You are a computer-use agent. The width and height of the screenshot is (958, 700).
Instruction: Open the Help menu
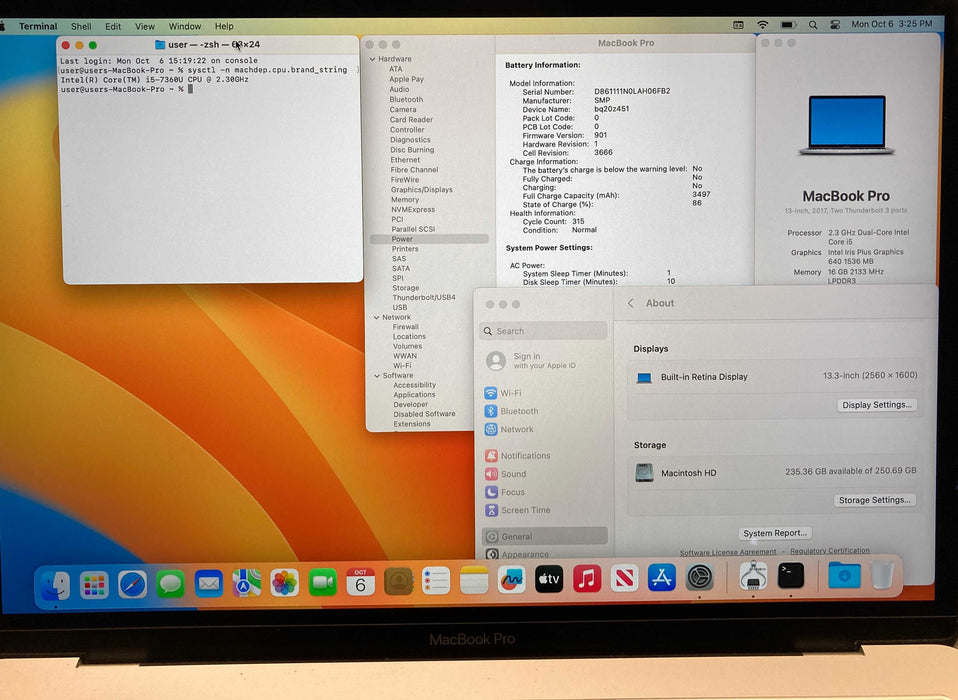224,26
